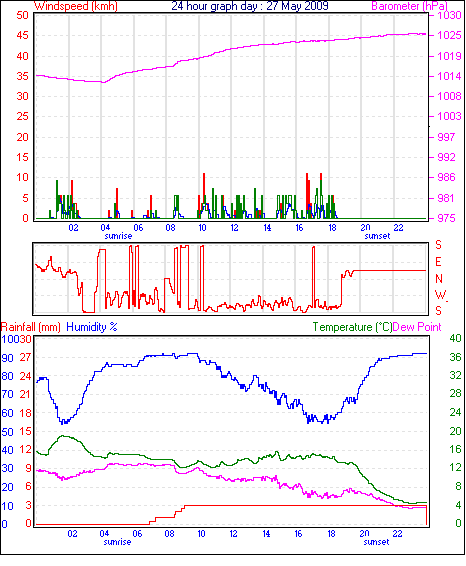This screenshot has width=466, height=566.
Task: Click the N wind direction label
Action: pos(439,279)
